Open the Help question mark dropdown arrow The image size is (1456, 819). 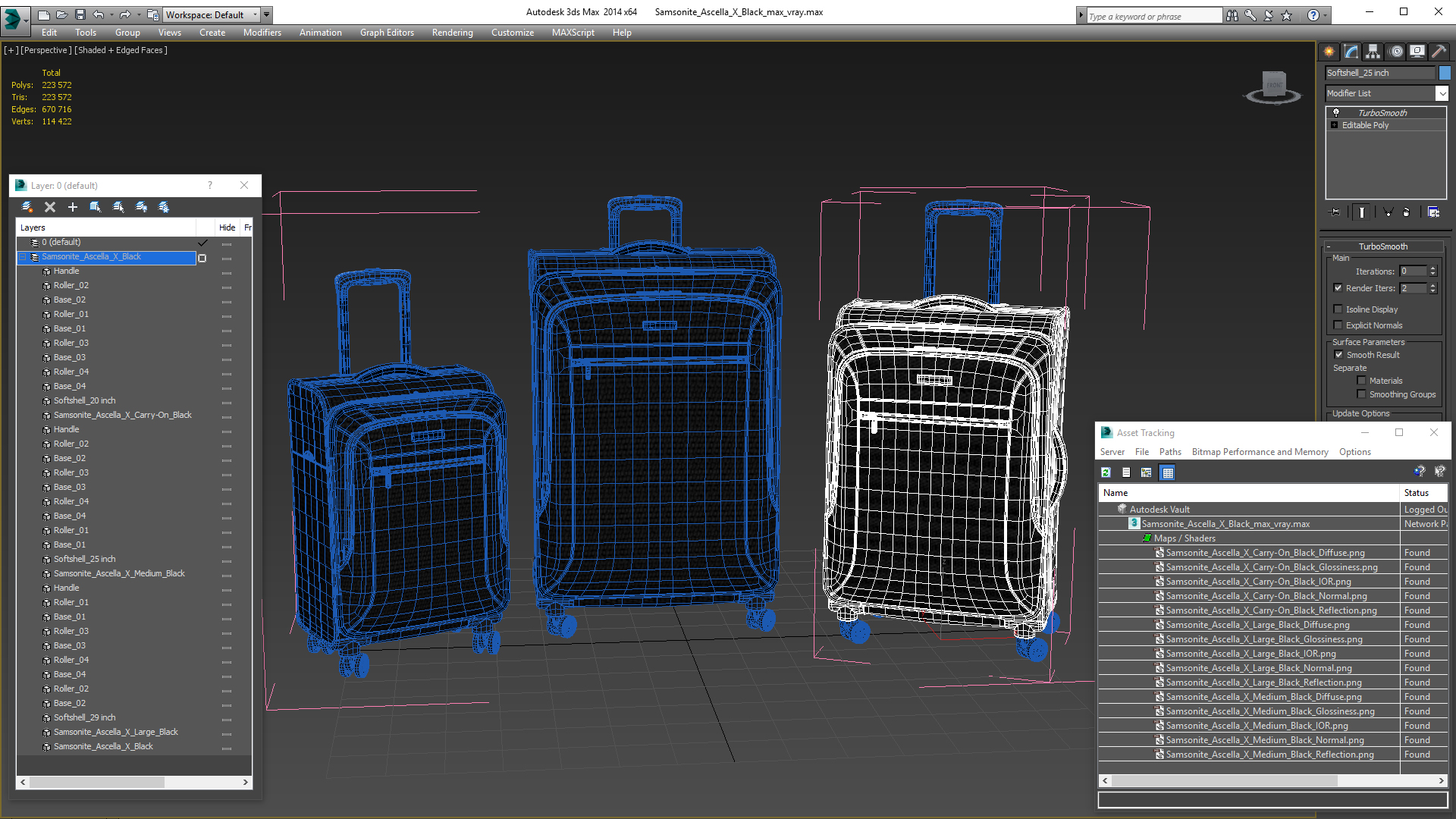pos(1325,15)
